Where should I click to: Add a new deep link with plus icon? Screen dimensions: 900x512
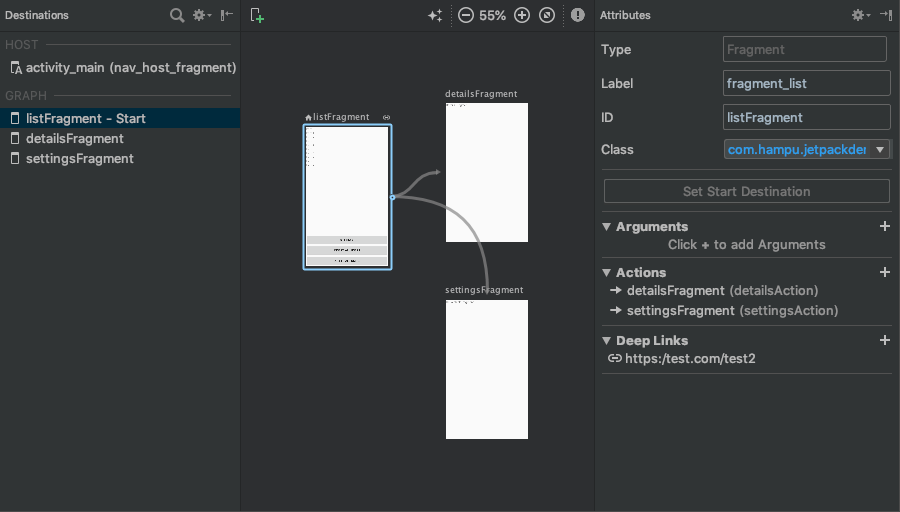(884, 341)
